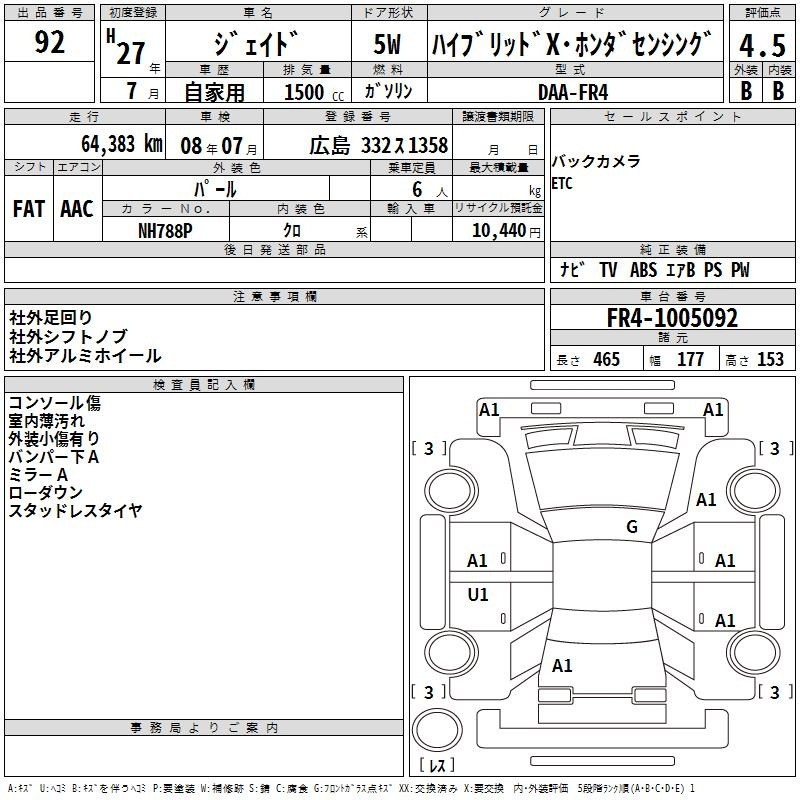Click the FAT shift type cell
The image size is (800, 800).
coord(28,209)
